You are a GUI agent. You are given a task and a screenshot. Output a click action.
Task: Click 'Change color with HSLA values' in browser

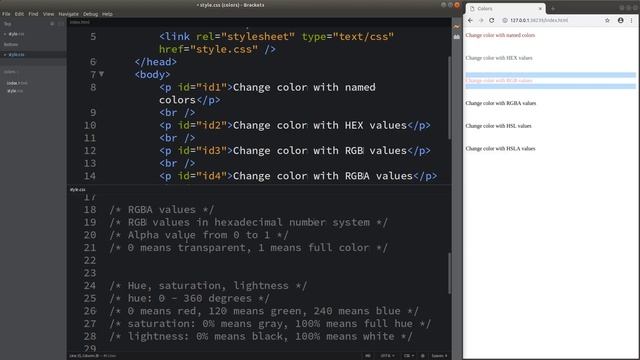500,149
